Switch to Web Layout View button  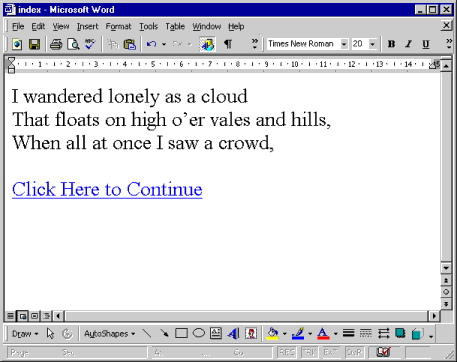coord(22,316)
